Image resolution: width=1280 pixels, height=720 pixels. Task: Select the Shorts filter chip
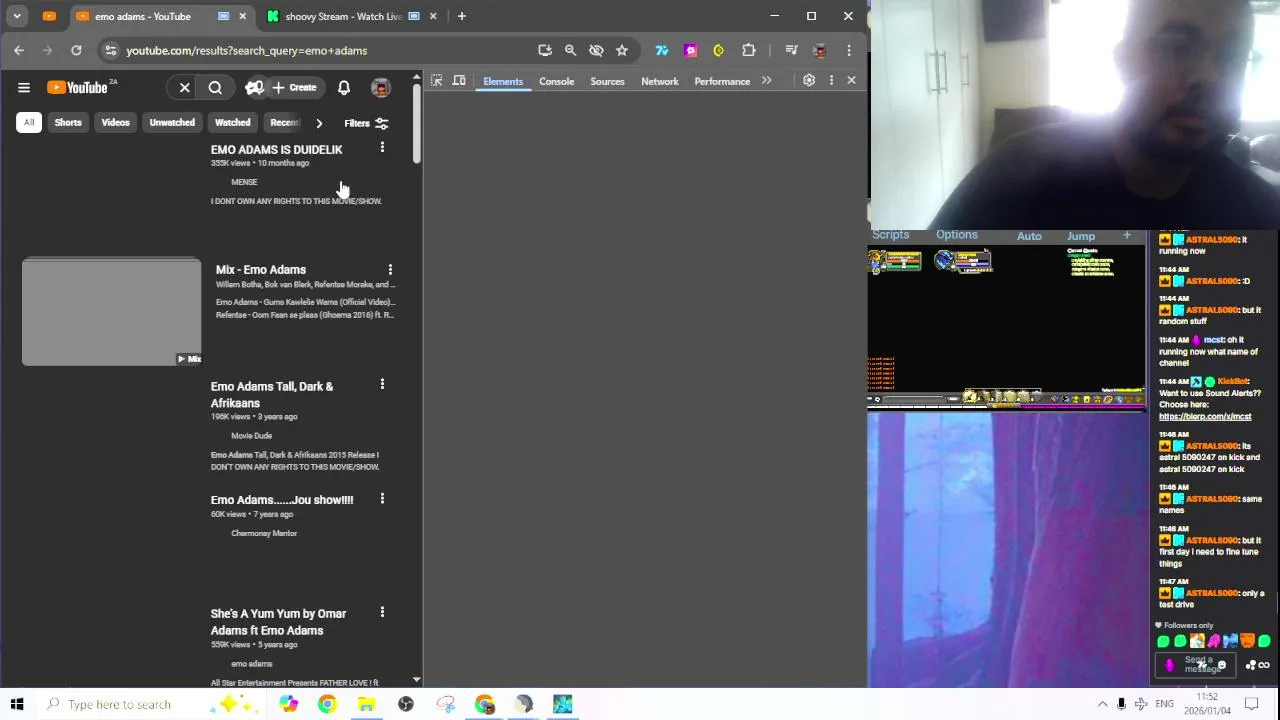(68, 123)
